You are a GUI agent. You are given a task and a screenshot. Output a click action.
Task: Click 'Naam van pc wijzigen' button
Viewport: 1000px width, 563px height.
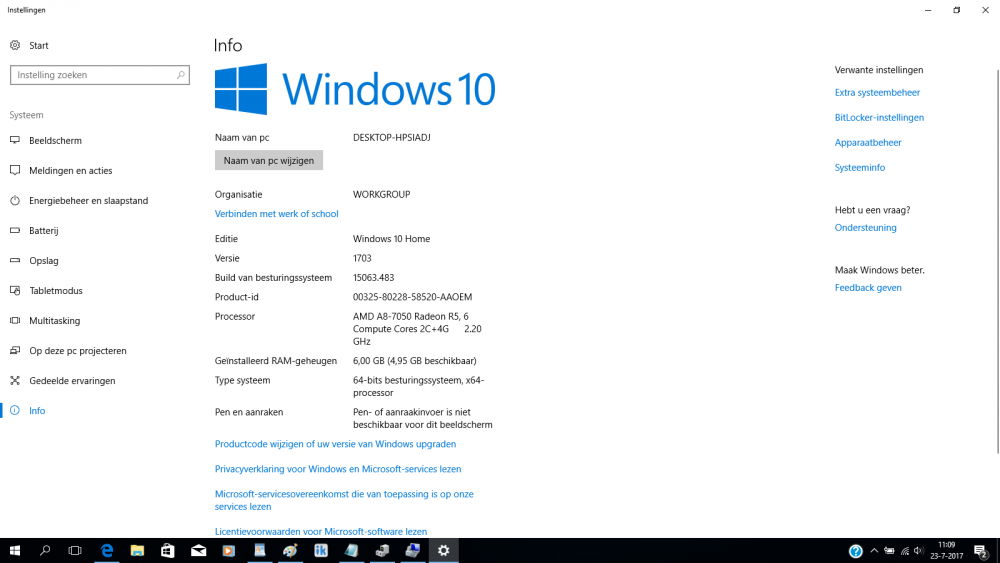268,160
